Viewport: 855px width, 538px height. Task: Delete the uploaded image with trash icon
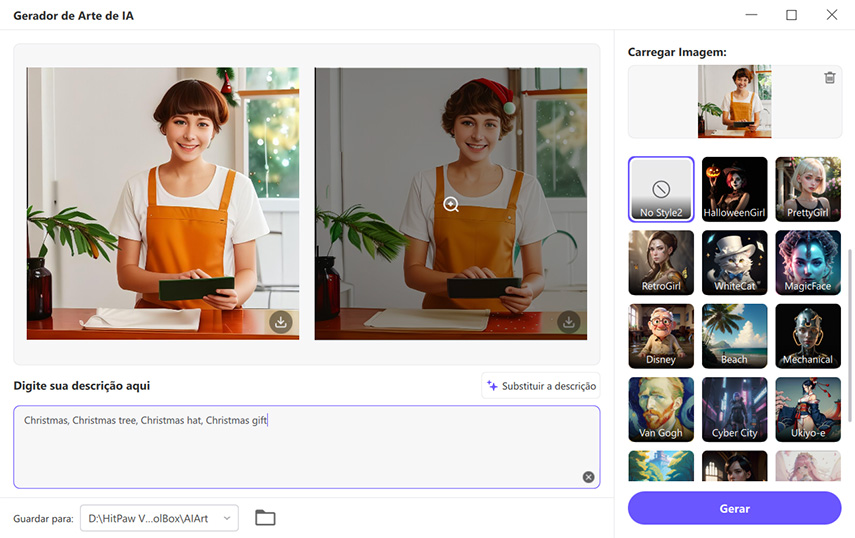829,78
